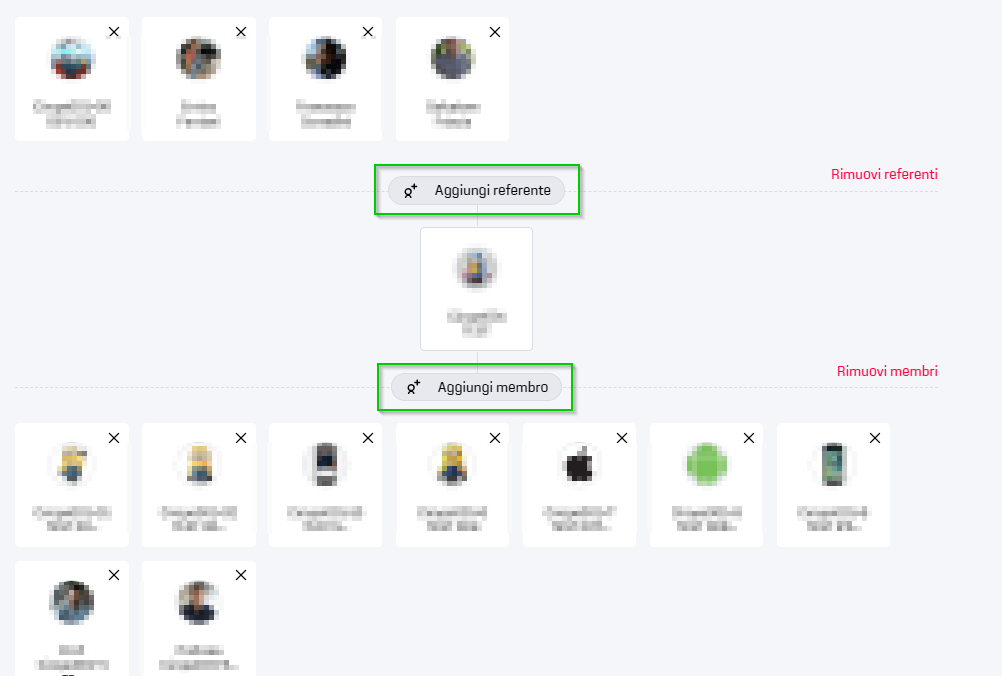This screenshot has width=1002, height=676.
Task: Click the Apple logo avatar
Action: click(579, 465)
